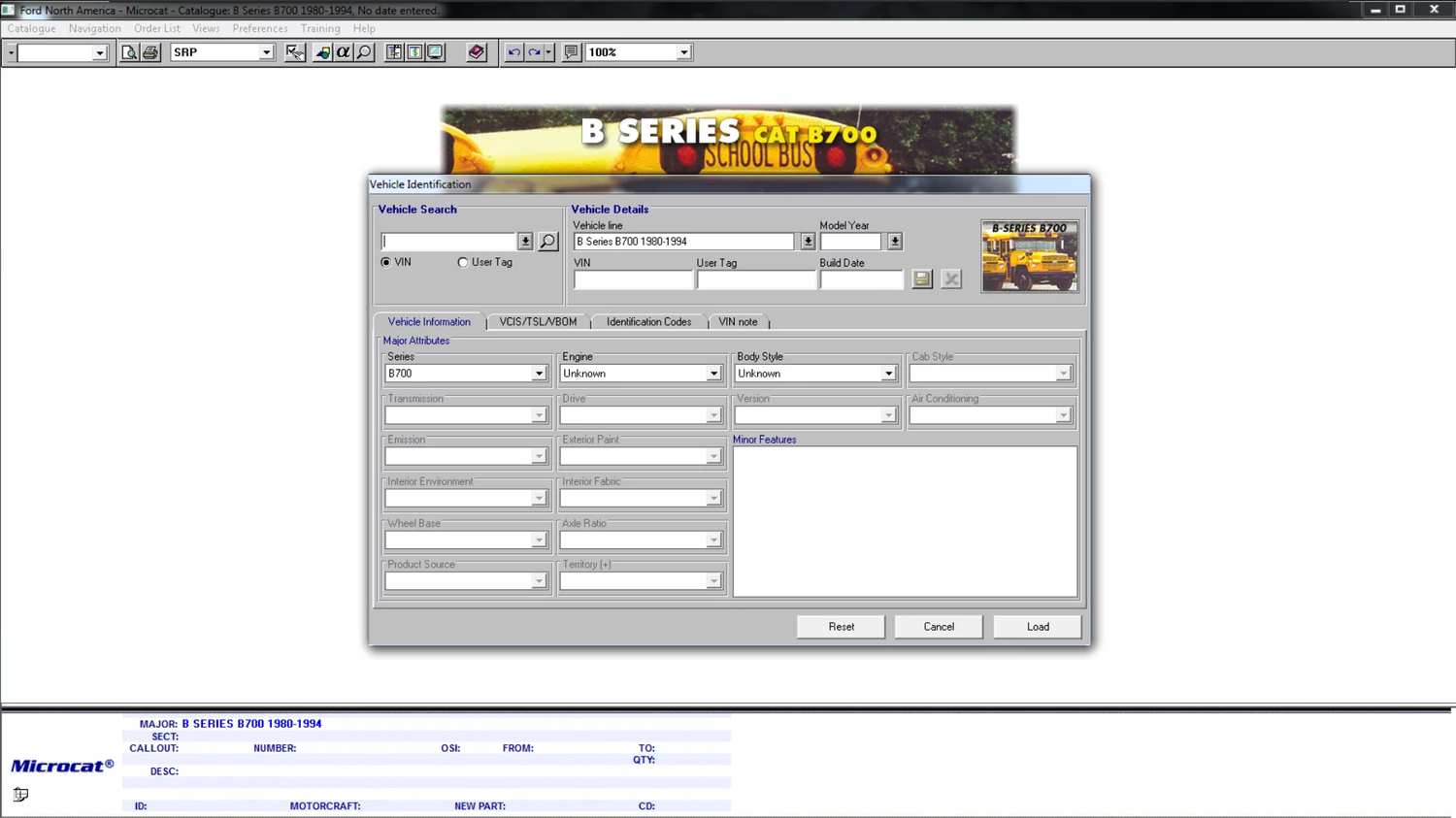This screenshot has height=818, width=1456.
Task: Click the printer icon in toolbar
Action: [x=150, y=52]
